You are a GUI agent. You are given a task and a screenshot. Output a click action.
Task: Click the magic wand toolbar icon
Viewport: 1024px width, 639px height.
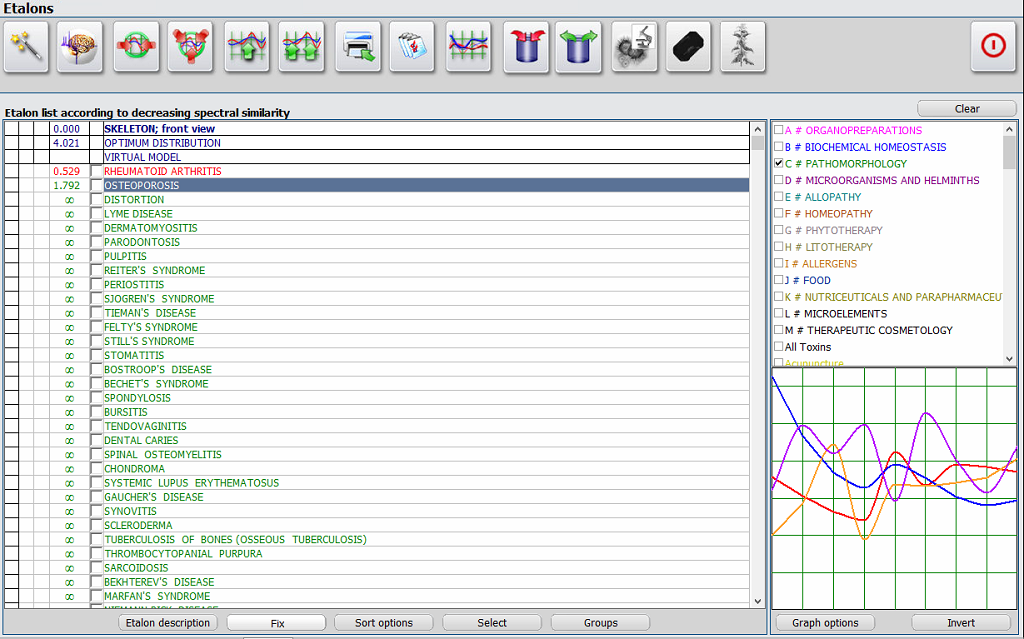point(27,47)
